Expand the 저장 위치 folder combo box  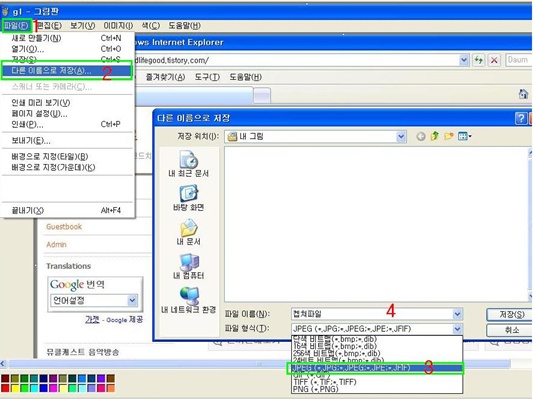tap(401, 137)
